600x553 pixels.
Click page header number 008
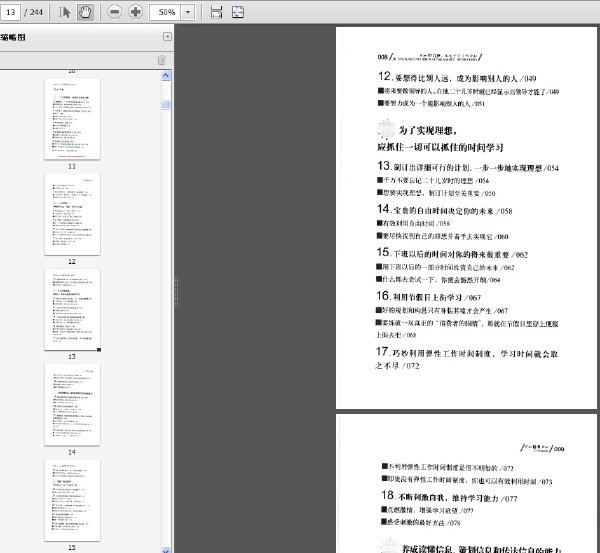382,57
